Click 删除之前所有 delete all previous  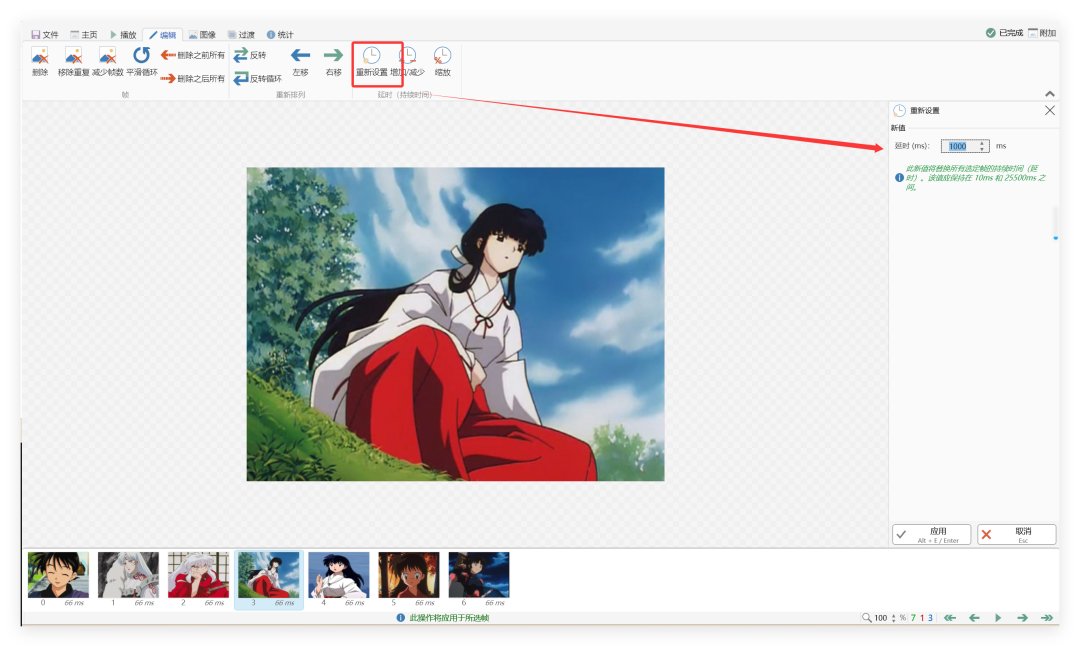click(x=193, y=55)
